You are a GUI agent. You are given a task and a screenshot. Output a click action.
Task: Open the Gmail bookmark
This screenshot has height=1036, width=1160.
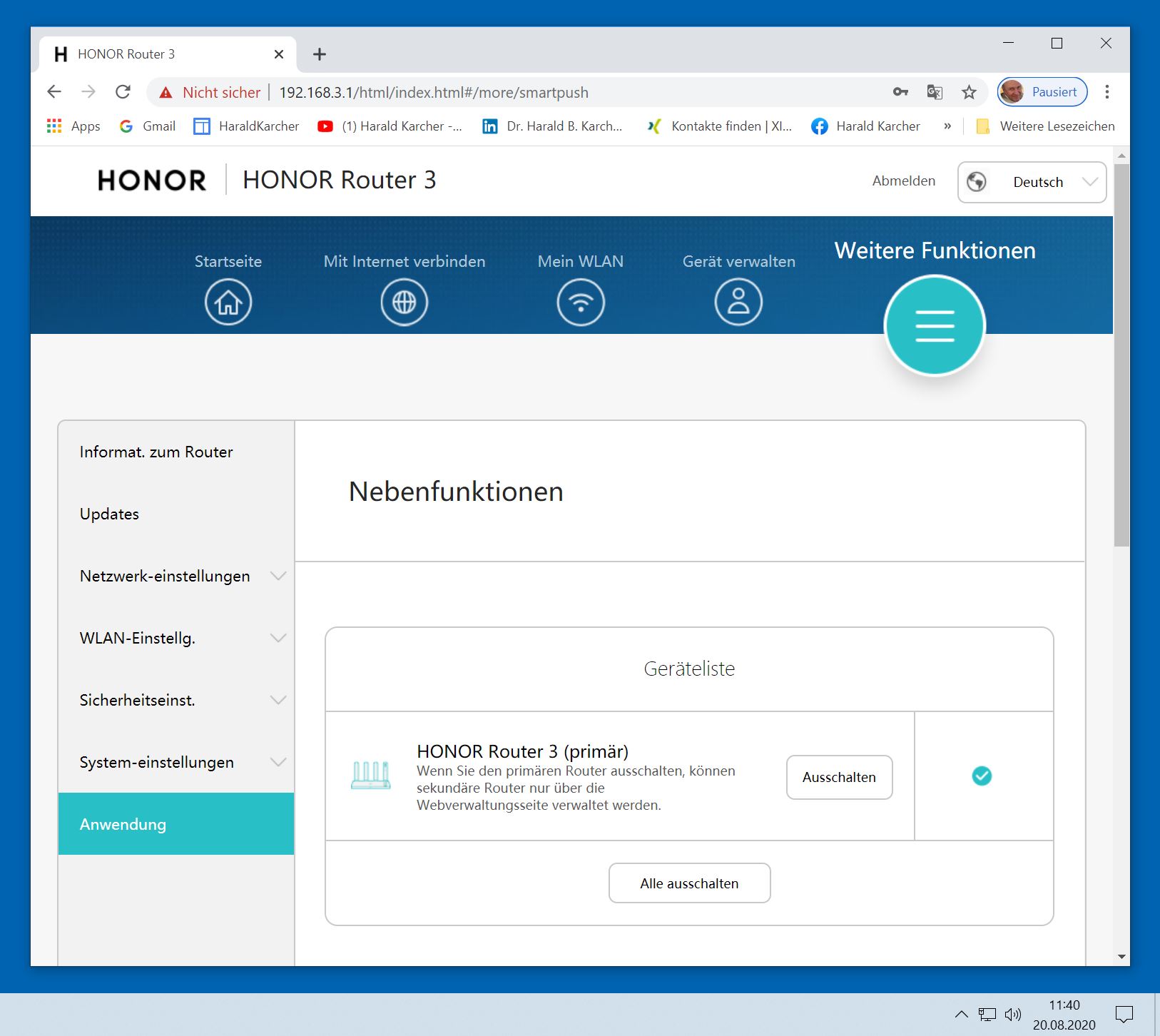tap(148, 126)
